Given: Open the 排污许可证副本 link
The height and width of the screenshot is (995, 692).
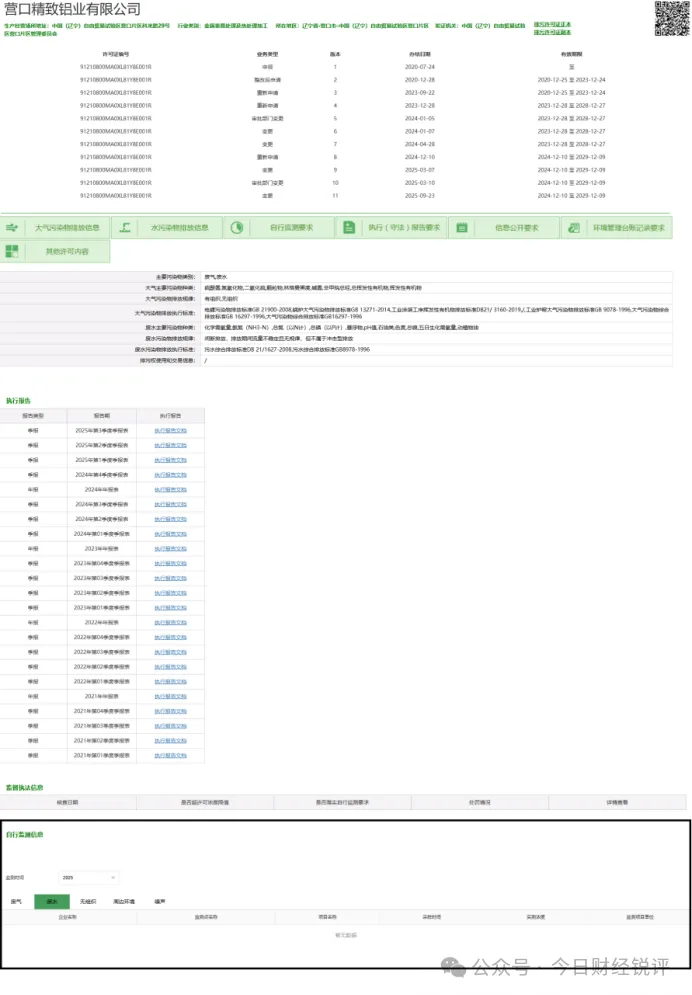Looking at the screenshot, I should click(x=552, y=32).
